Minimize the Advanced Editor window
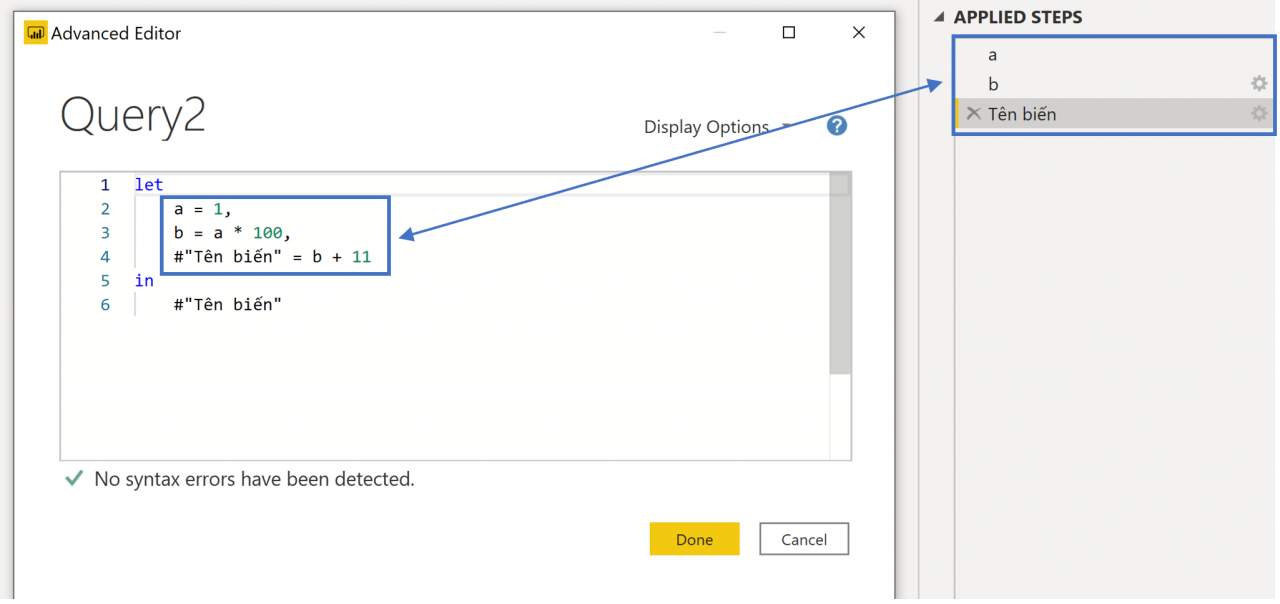Screen dimensions: 1280x604 click(x=719, y=33)
